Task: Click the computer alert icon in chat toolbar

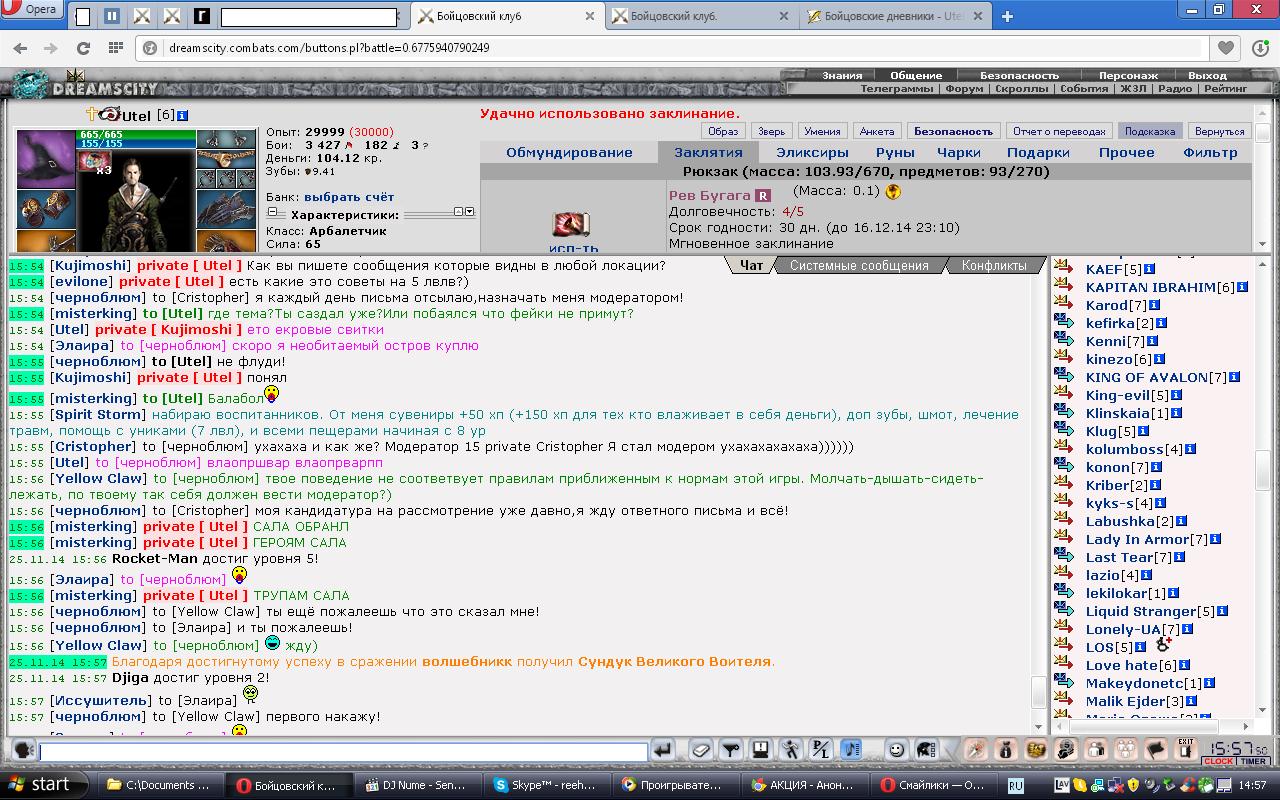Action: coord(761,749)
